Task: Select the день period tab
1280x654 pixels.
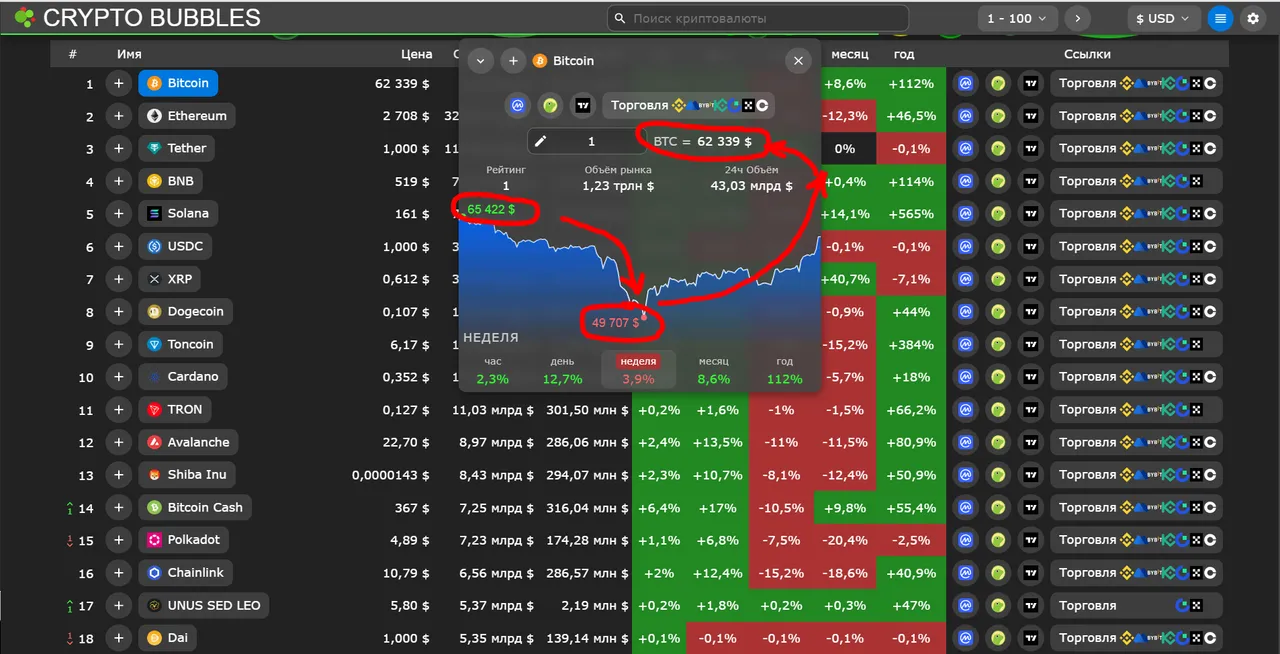Action: 562,370
